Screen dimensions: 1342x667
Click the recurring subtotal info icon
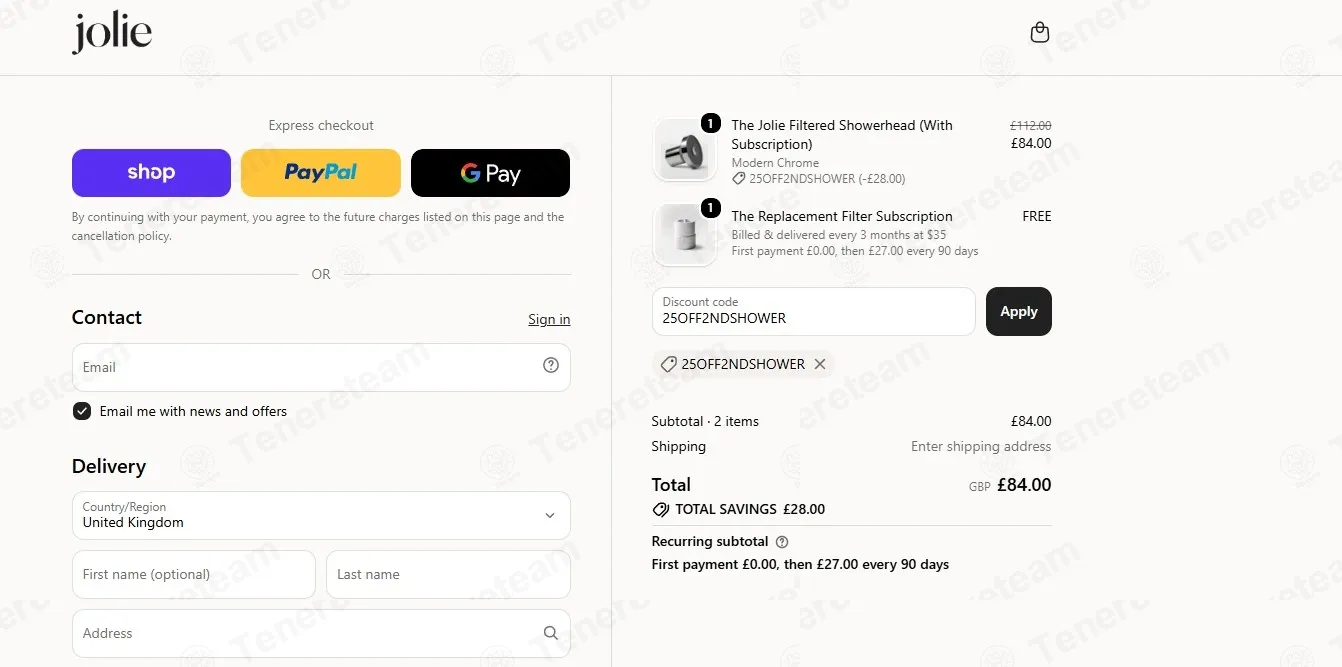click(x=782, y=542)
